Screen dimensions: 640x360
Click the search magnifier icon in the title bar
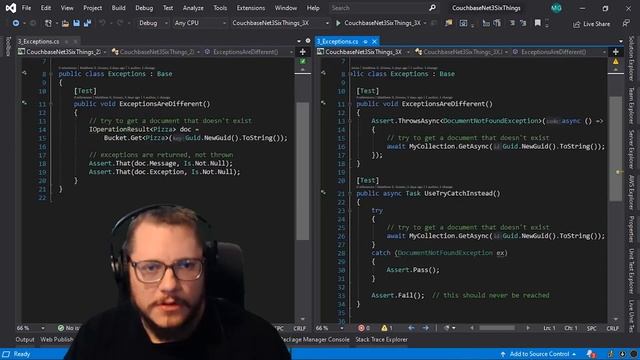pos(432,8)
